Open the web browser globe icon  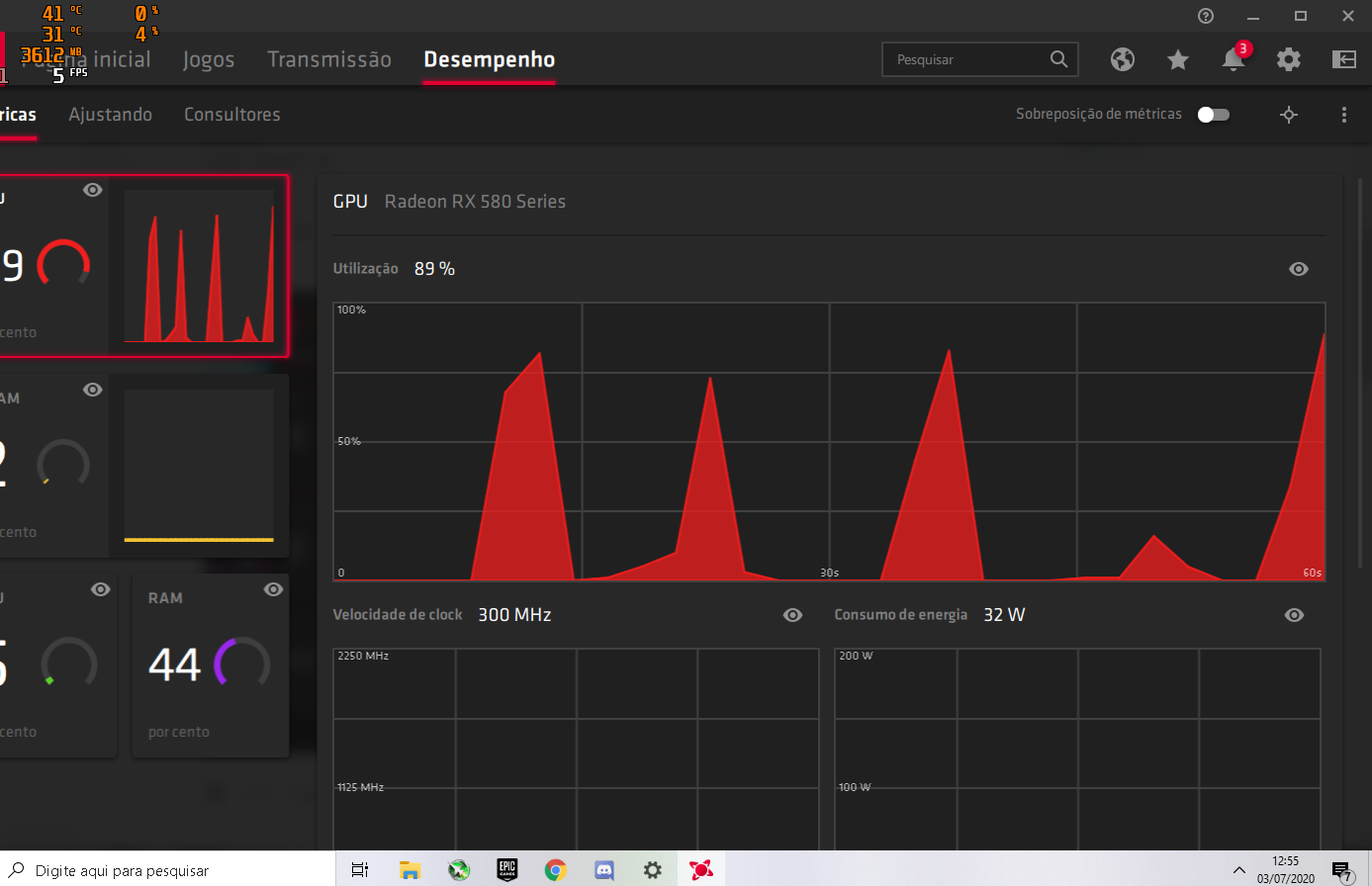point(1123,59)
